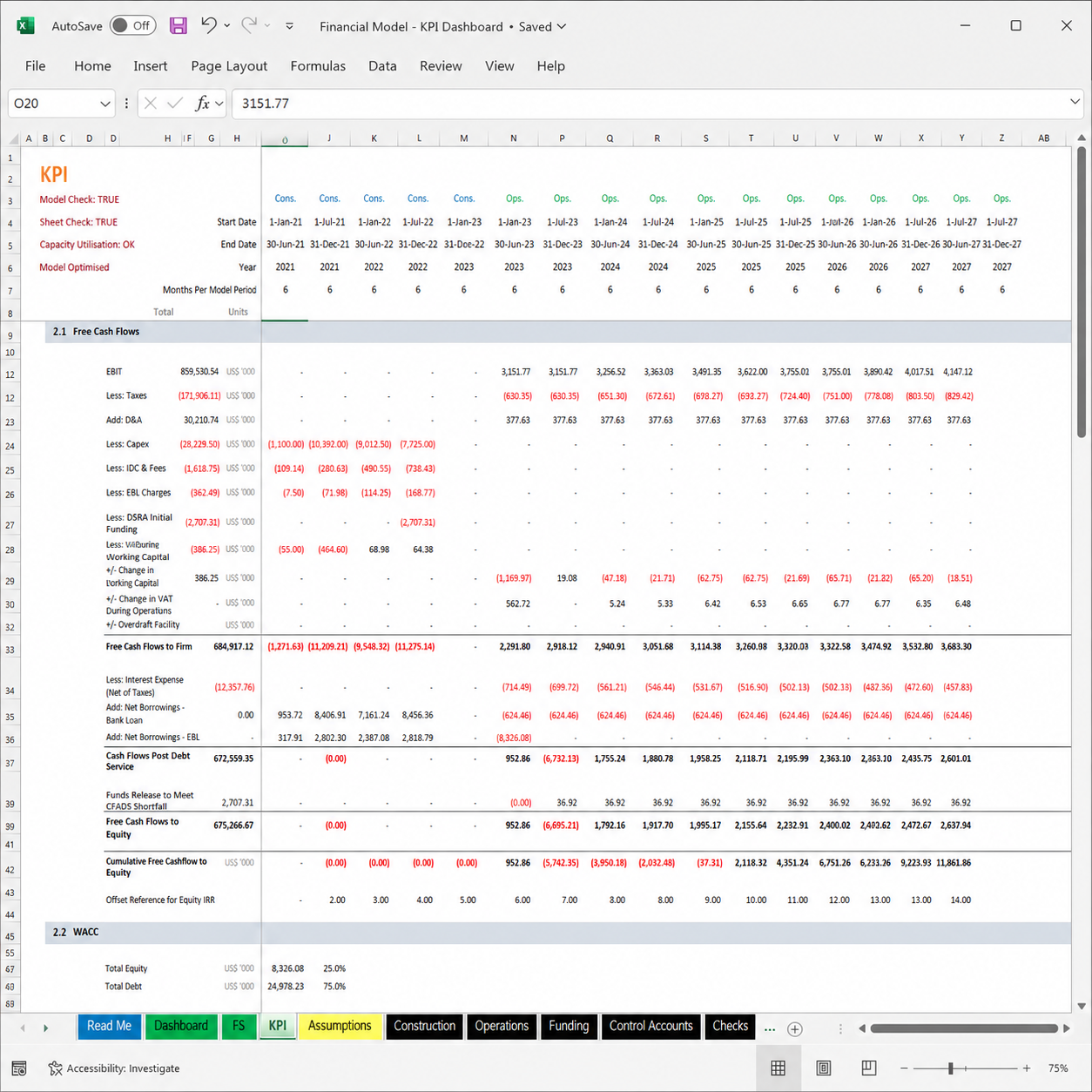
Task: Select column AB header
Action: tap(1043, 138)
